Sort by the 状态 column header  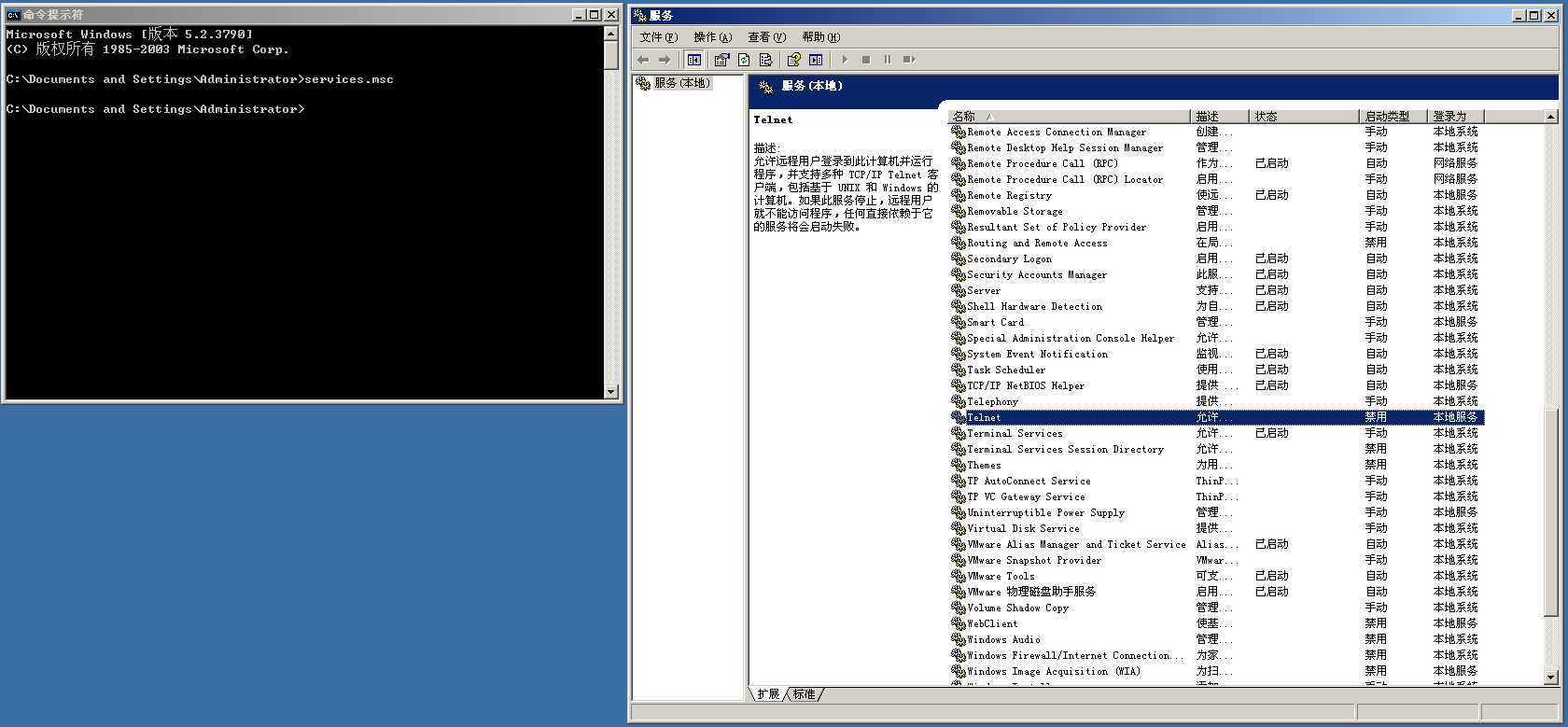1304,117
